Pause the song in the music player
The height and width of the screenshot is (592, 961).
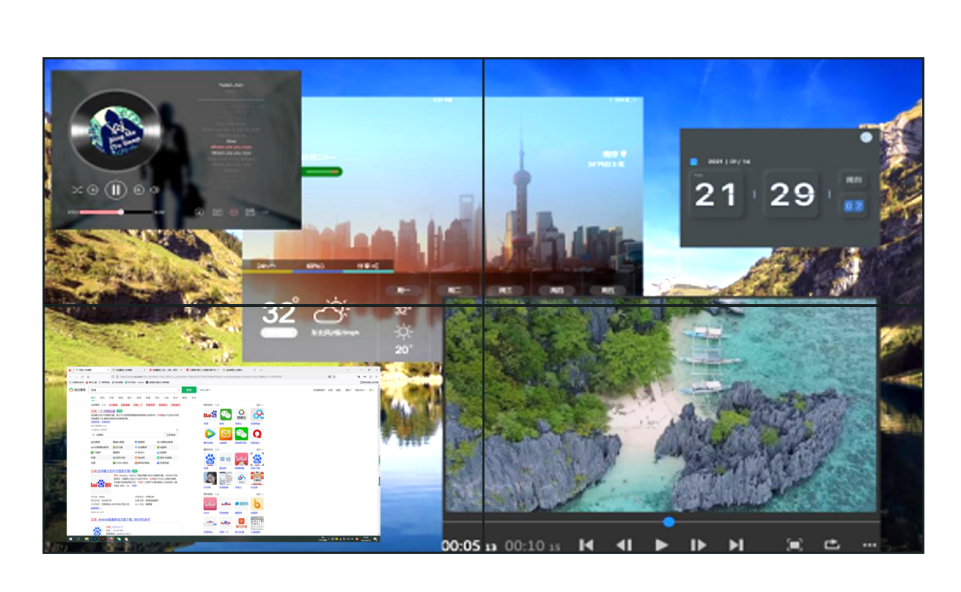point(116,189)
